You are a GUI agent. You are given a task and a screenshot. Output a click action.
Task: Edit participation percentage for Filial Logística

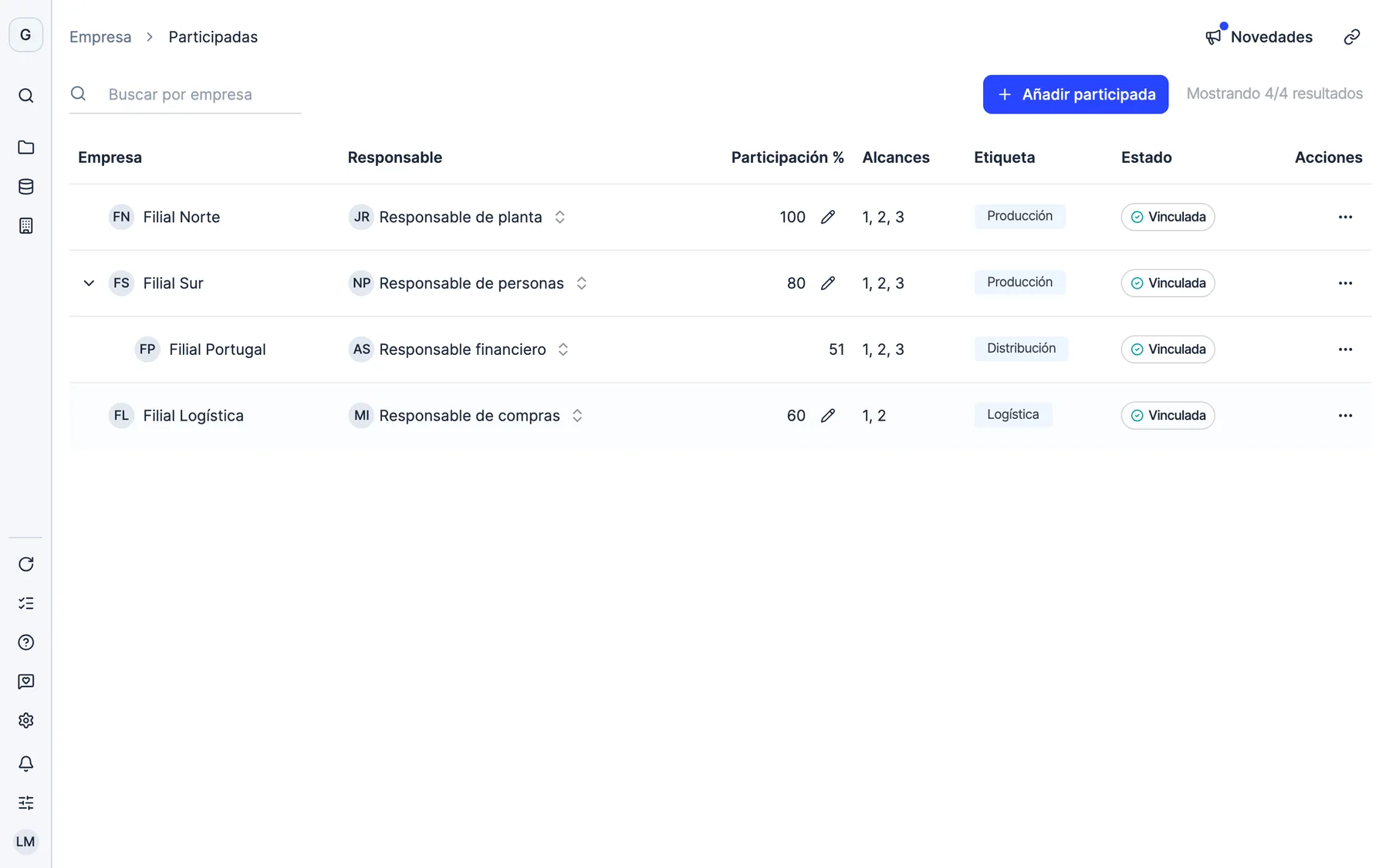(828, 416)
